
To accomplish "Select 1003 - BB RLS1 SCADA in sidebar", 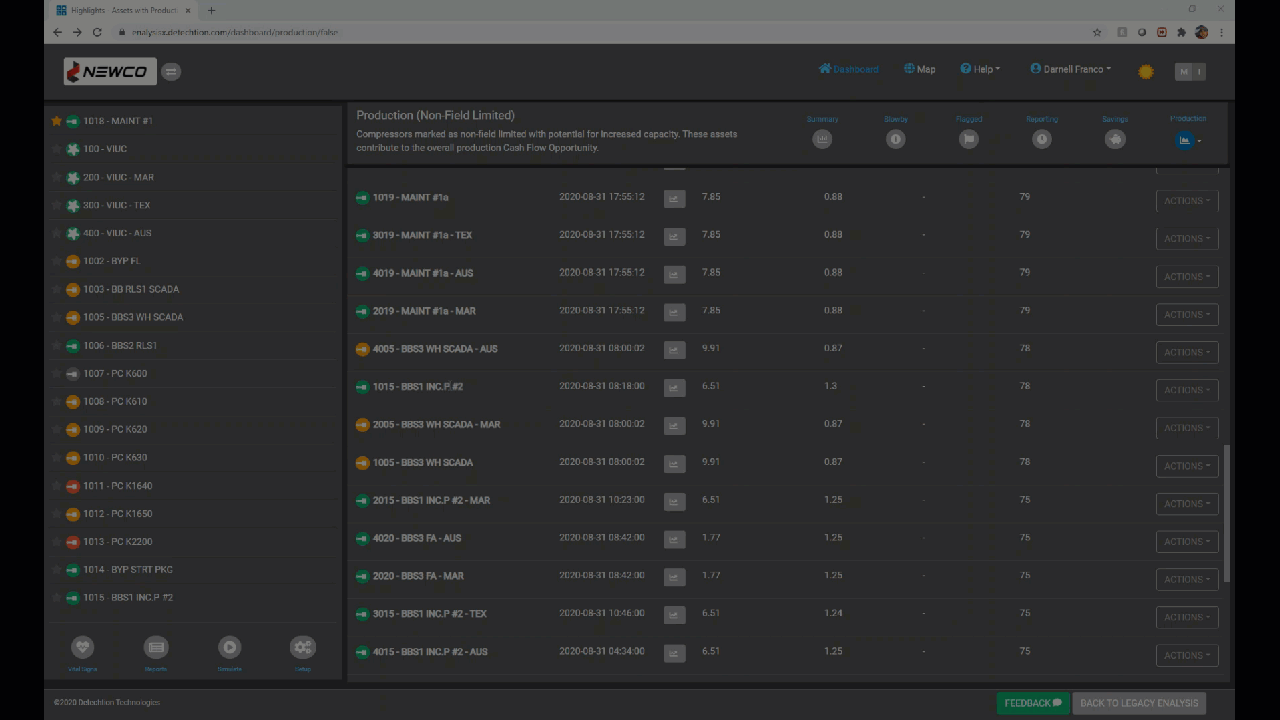I will pyautogui.click(x=131, y=289).
